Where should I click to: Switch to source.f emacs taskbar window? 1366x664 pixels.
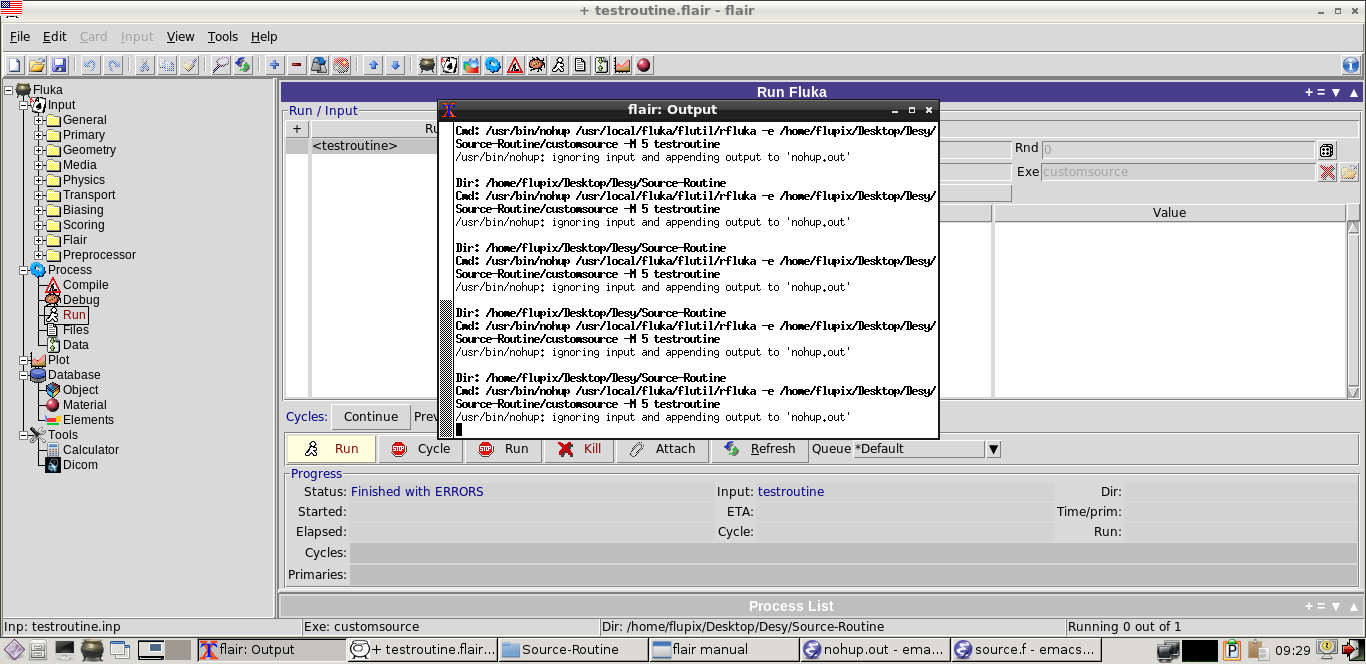click(x=1024, y=650)
